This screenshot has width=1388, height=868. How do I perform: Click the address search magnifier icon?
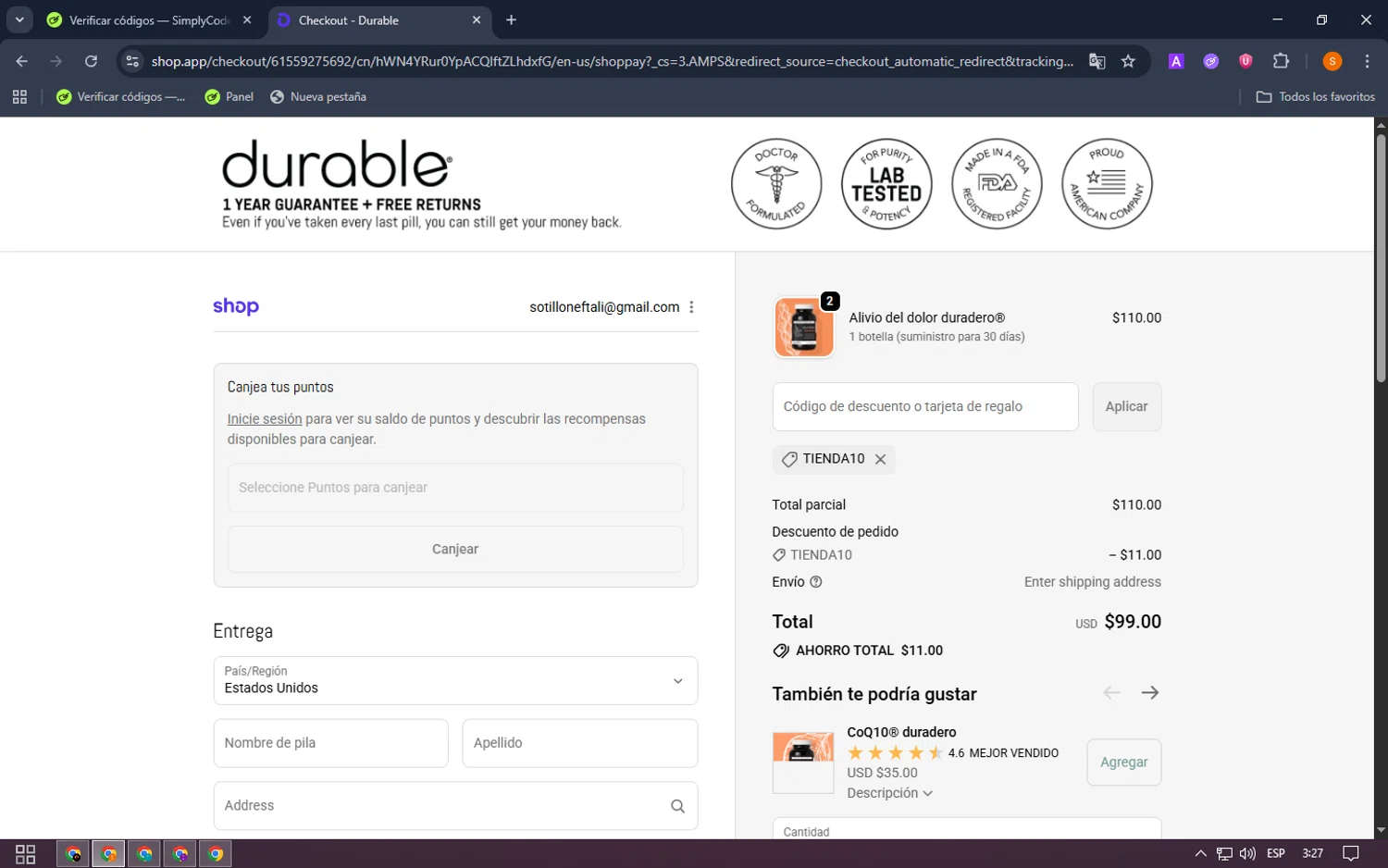coord(677,806)
